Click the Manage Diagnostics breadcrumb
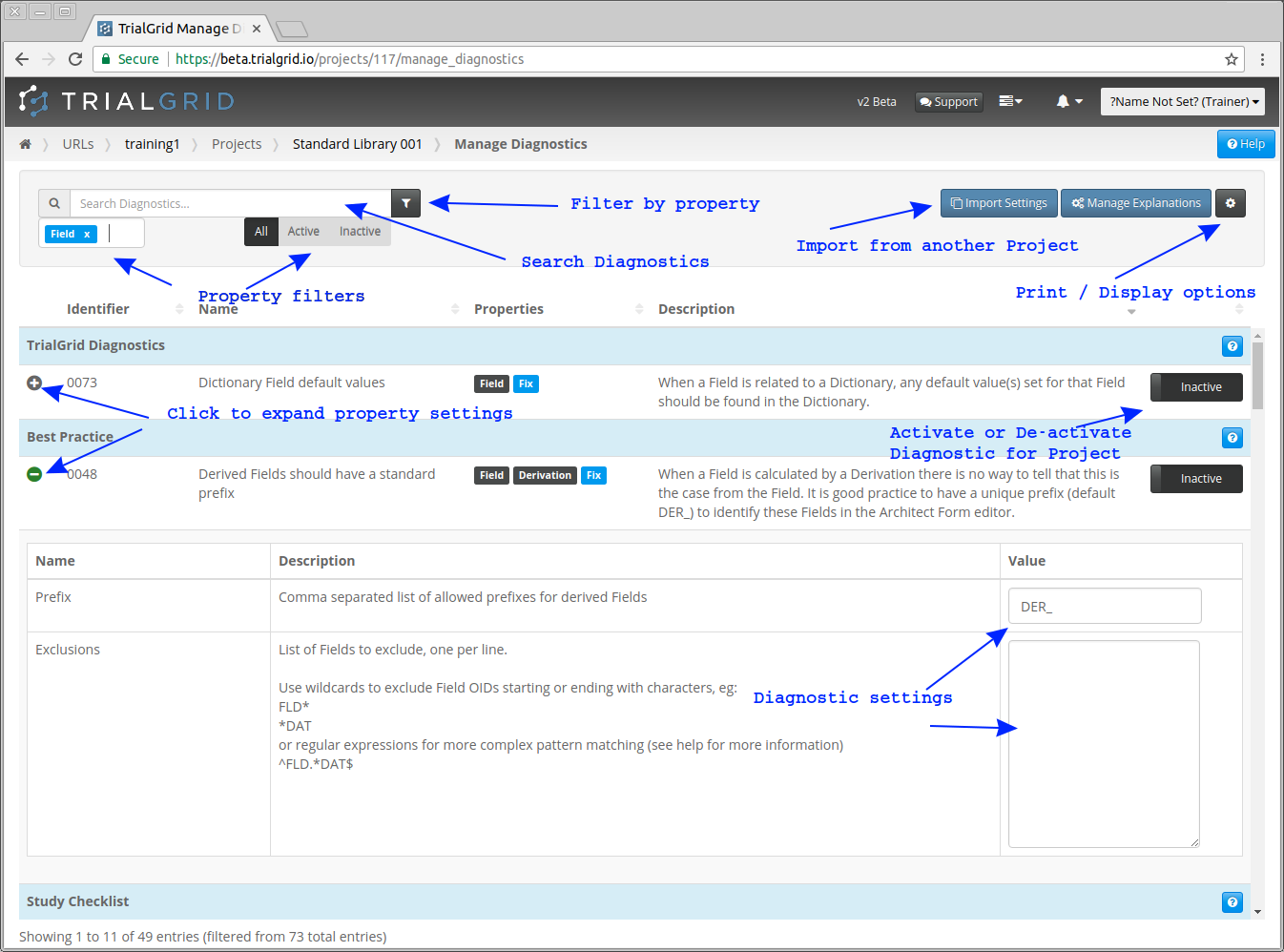The height and width of the screenshot is (952, 1284). [521, 144]
